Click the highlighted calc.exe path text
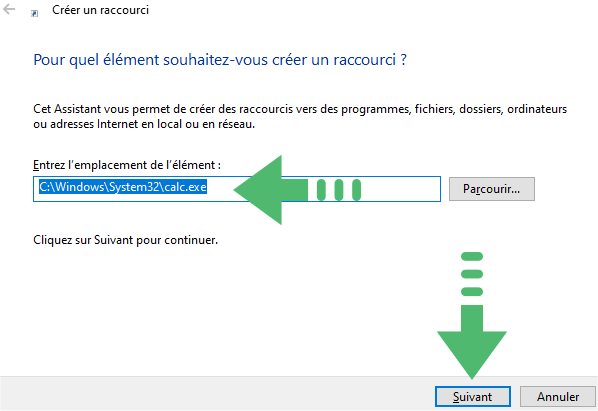 [123, 187]
